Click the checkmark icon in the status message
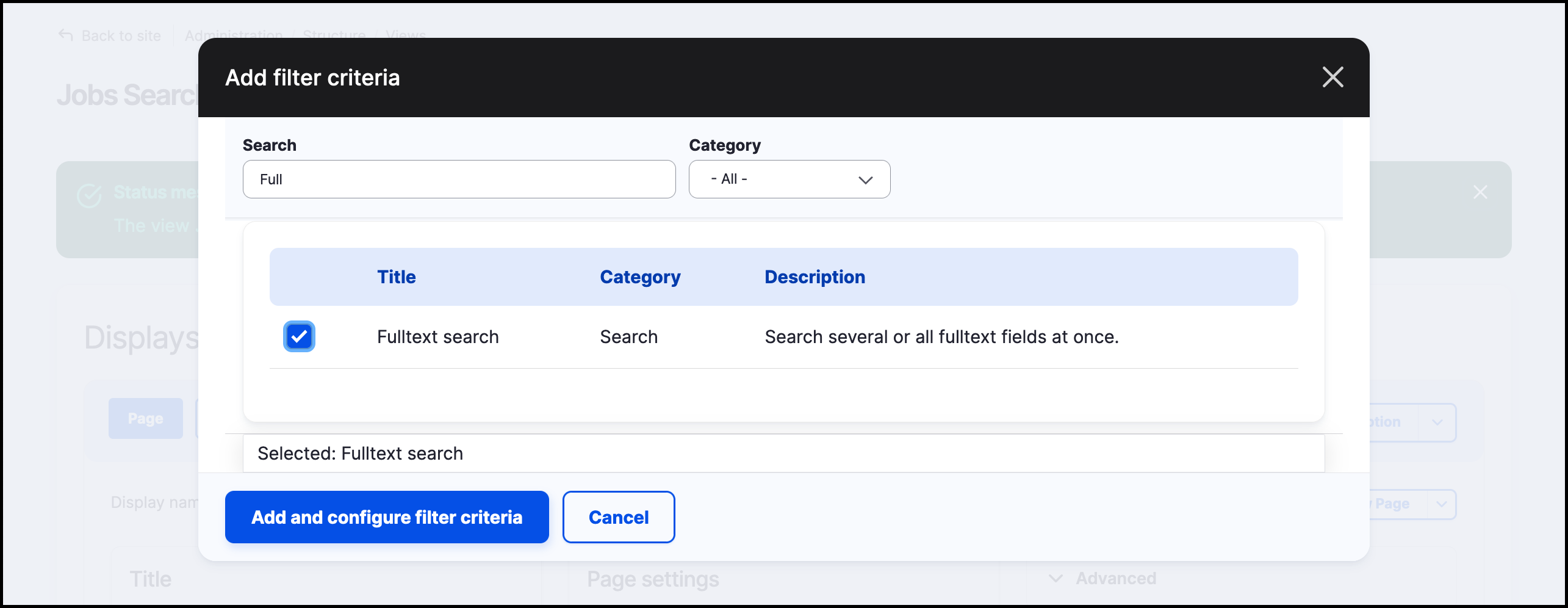Image resolution: width=1568 pixels, height=608 pixels. (89, 194)
